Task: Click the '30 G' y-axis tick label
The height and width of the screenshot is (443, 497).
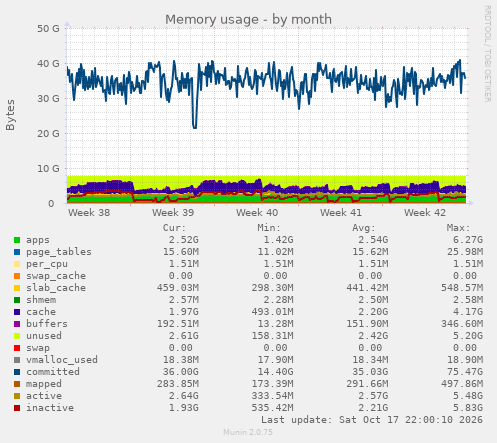Action: coord(48,99)
